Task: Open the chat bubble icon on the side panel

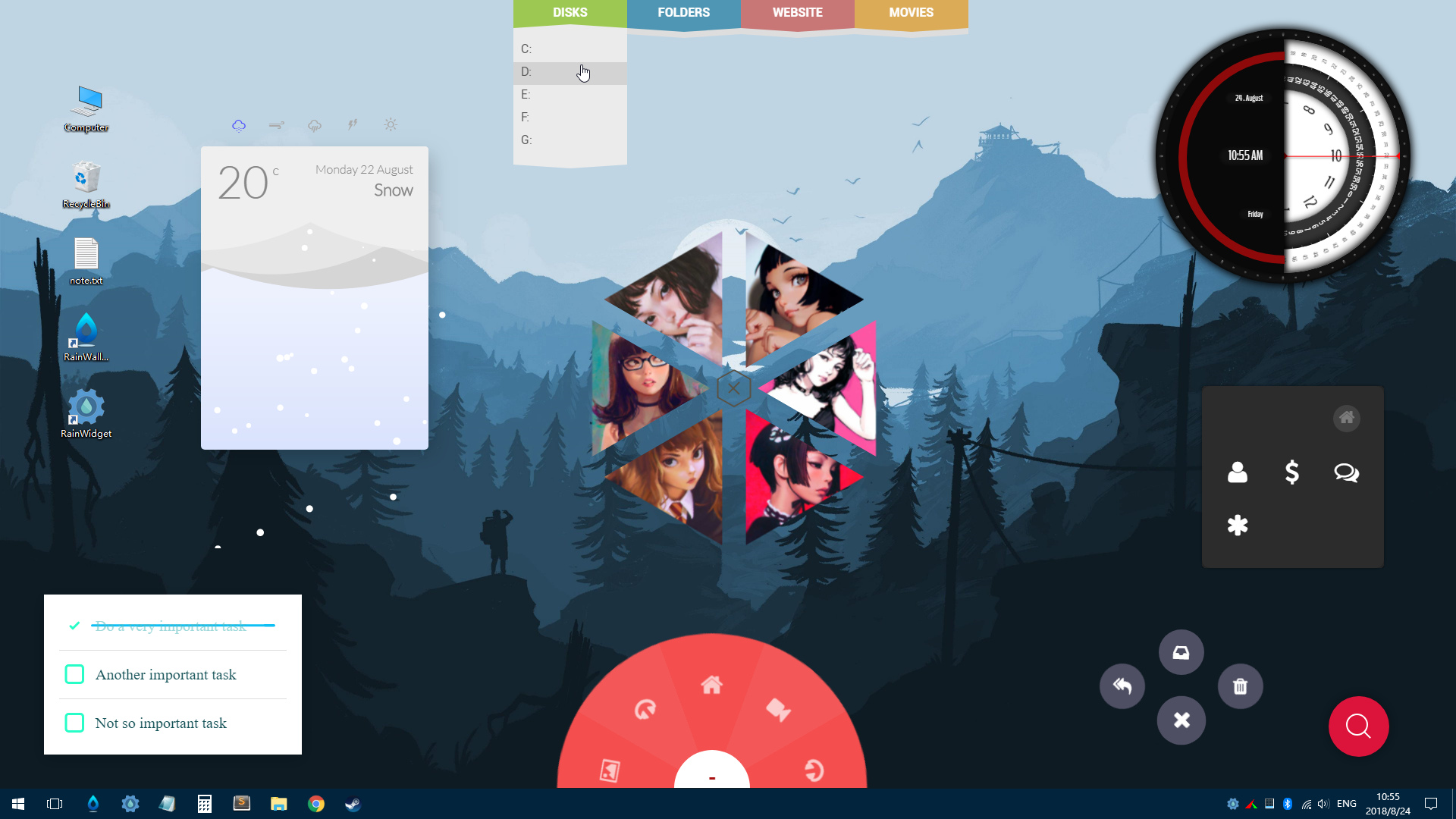Action: (x=1346, y=472)
